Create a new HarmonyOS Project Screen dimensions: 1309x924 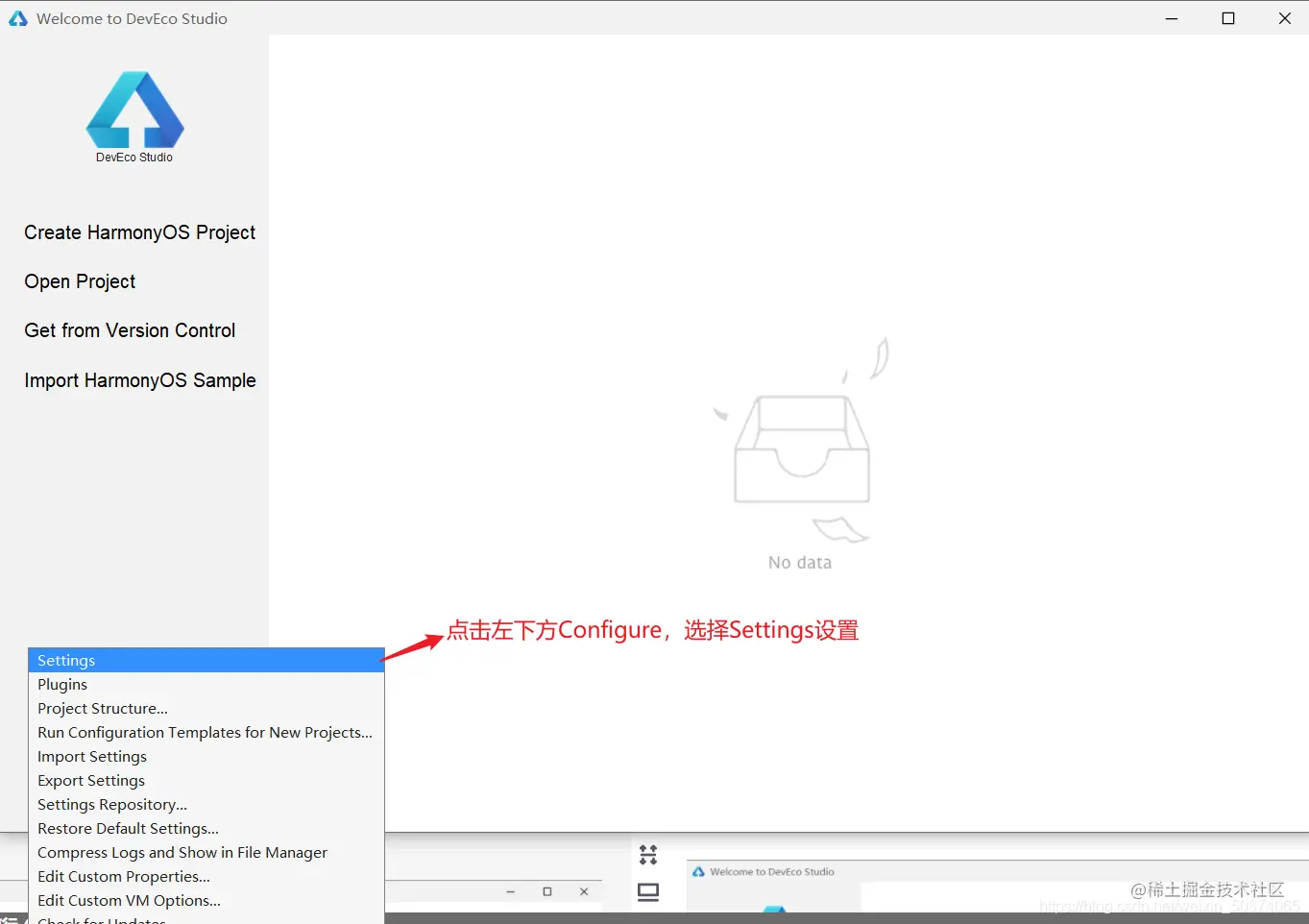140,232
